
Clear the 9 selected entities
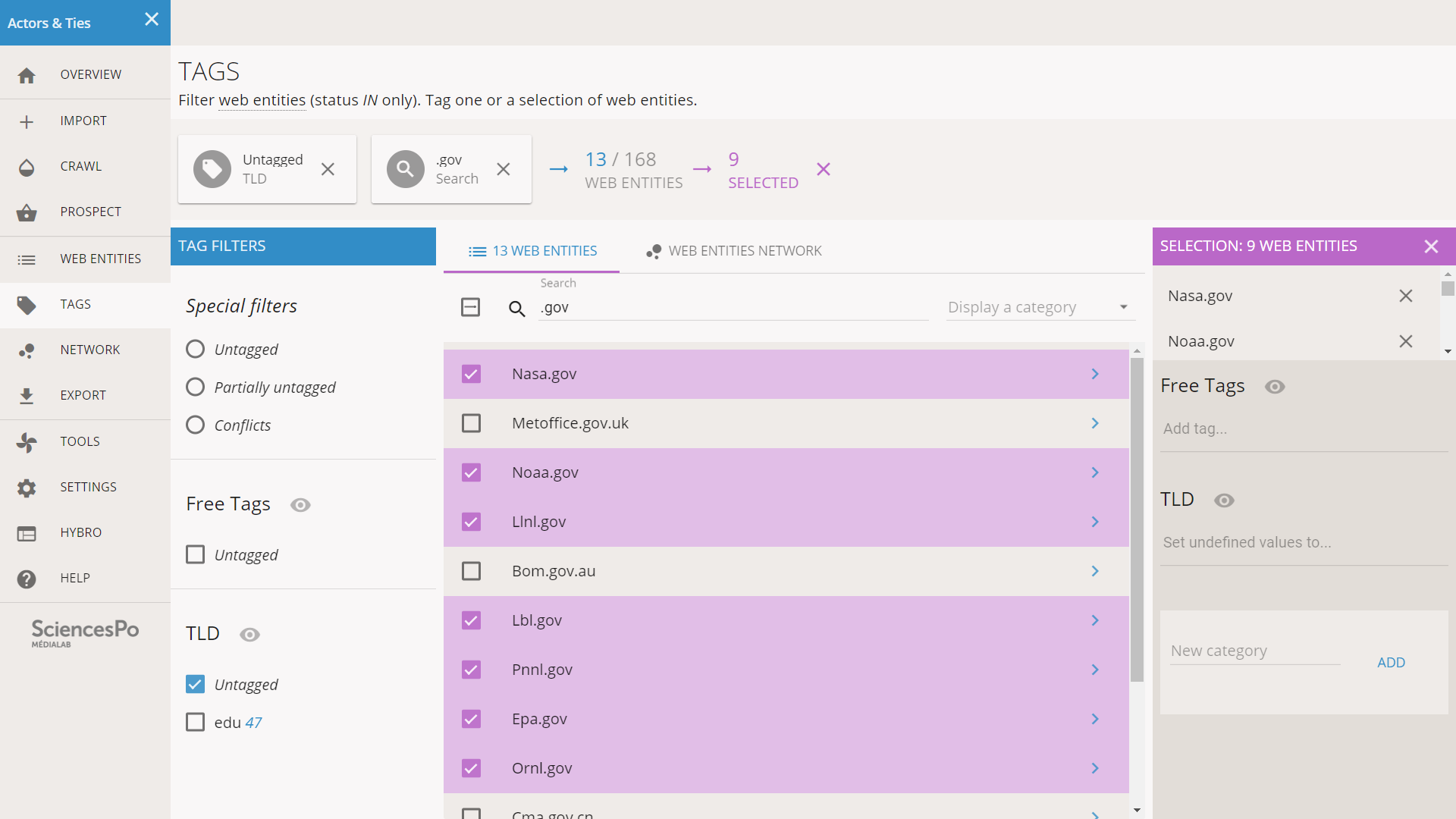tap(824, 169)
